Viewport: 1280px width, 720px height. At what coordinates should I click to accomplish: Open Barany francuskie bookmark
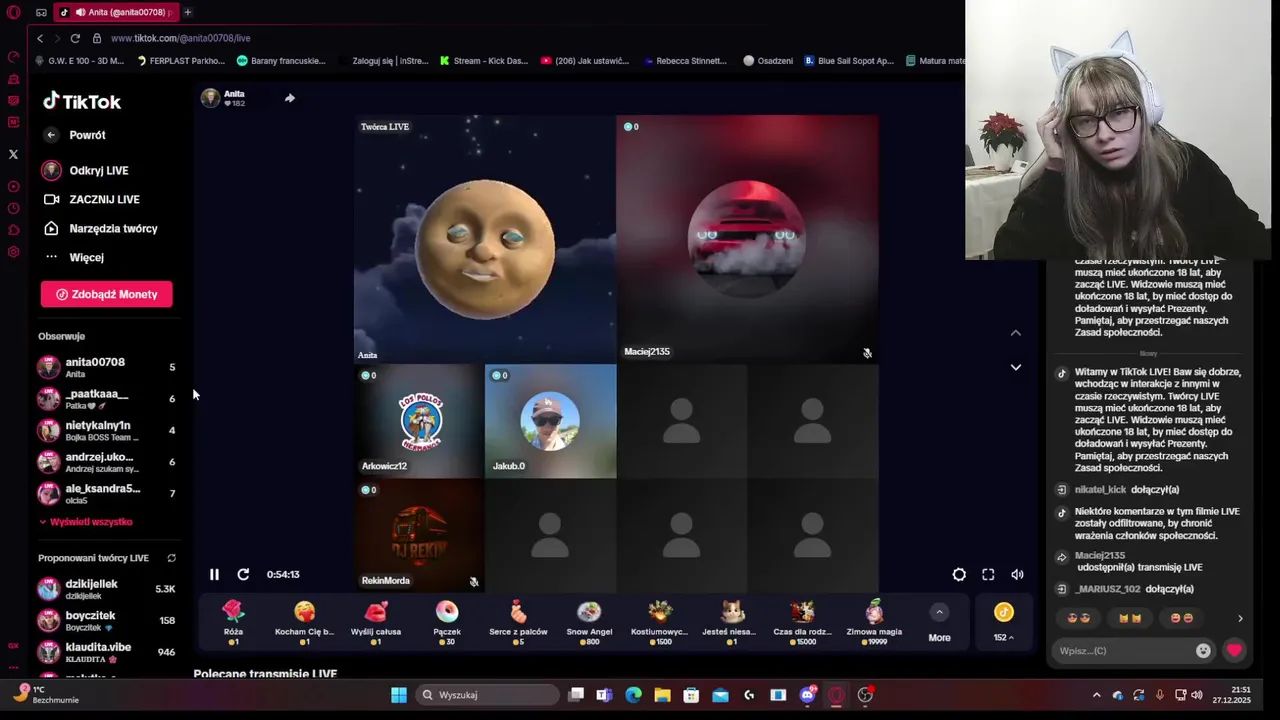[281, 61]
